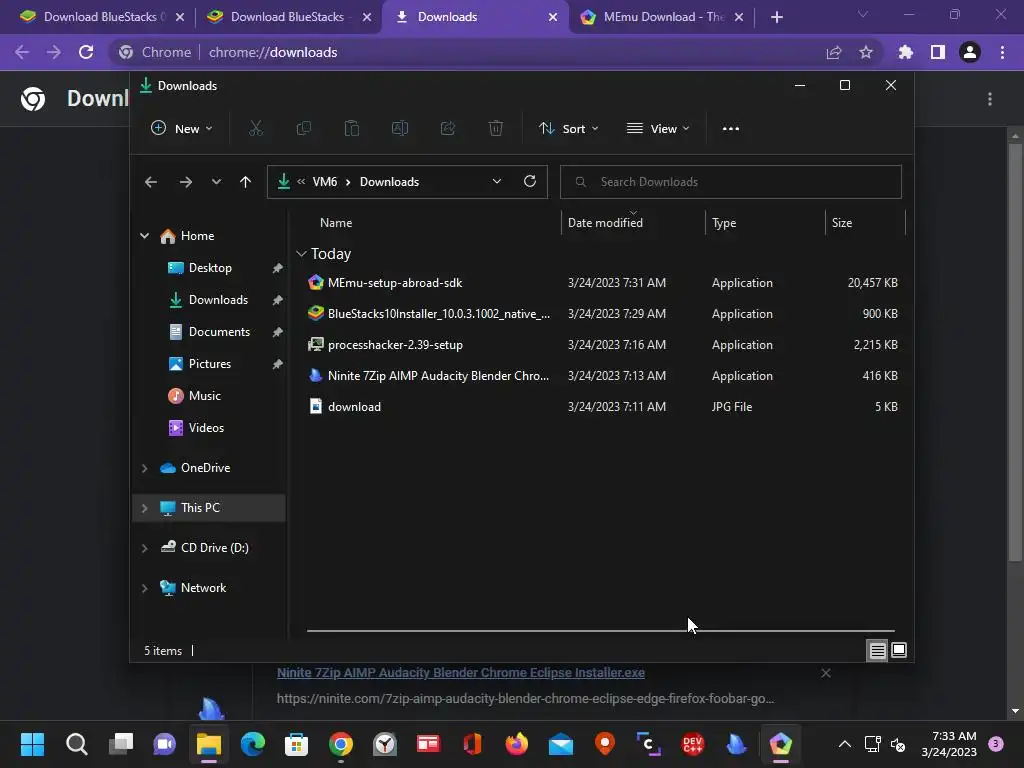Open Task View on the taskbar

point(121,744)
